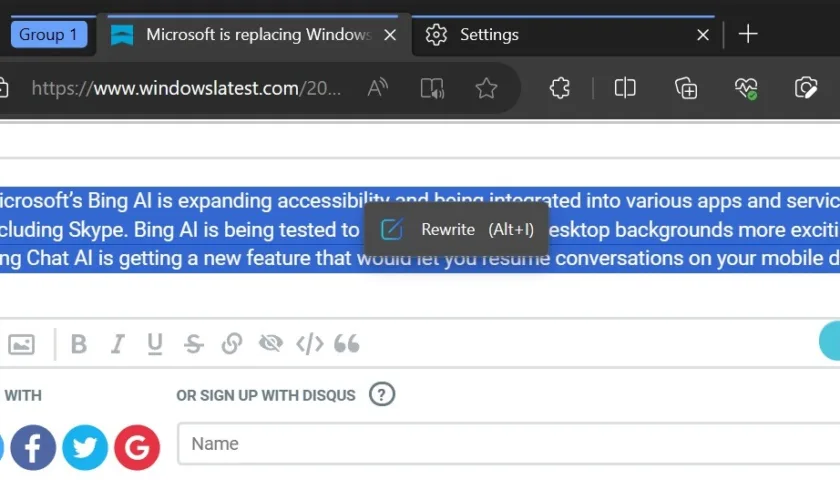Click the site info icon beside the URL
The width and height of the screenshot is (840, 500).
[x=3, y=88]
